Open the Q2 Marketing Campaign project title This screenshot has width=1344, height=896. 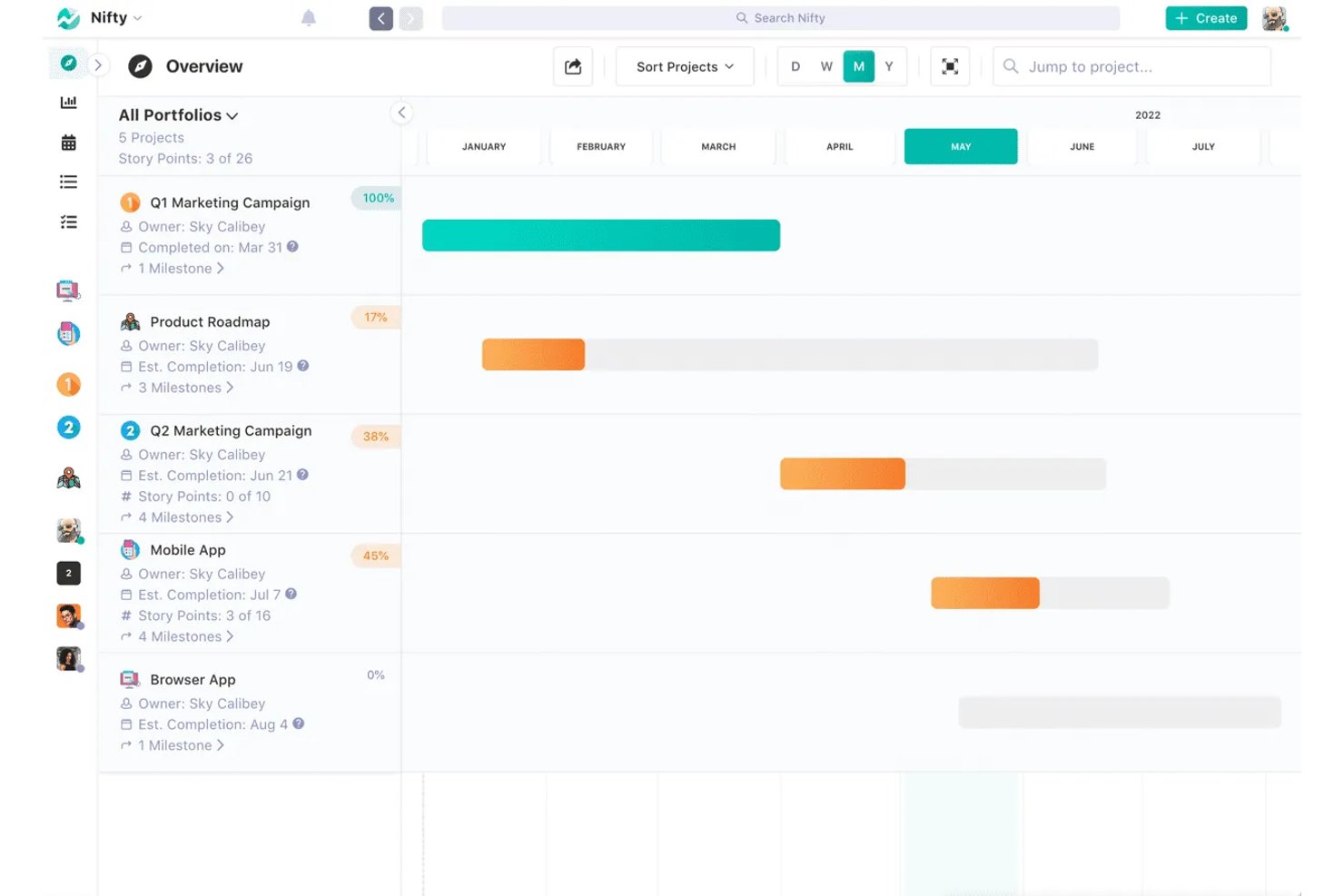[x=231, y=430]
